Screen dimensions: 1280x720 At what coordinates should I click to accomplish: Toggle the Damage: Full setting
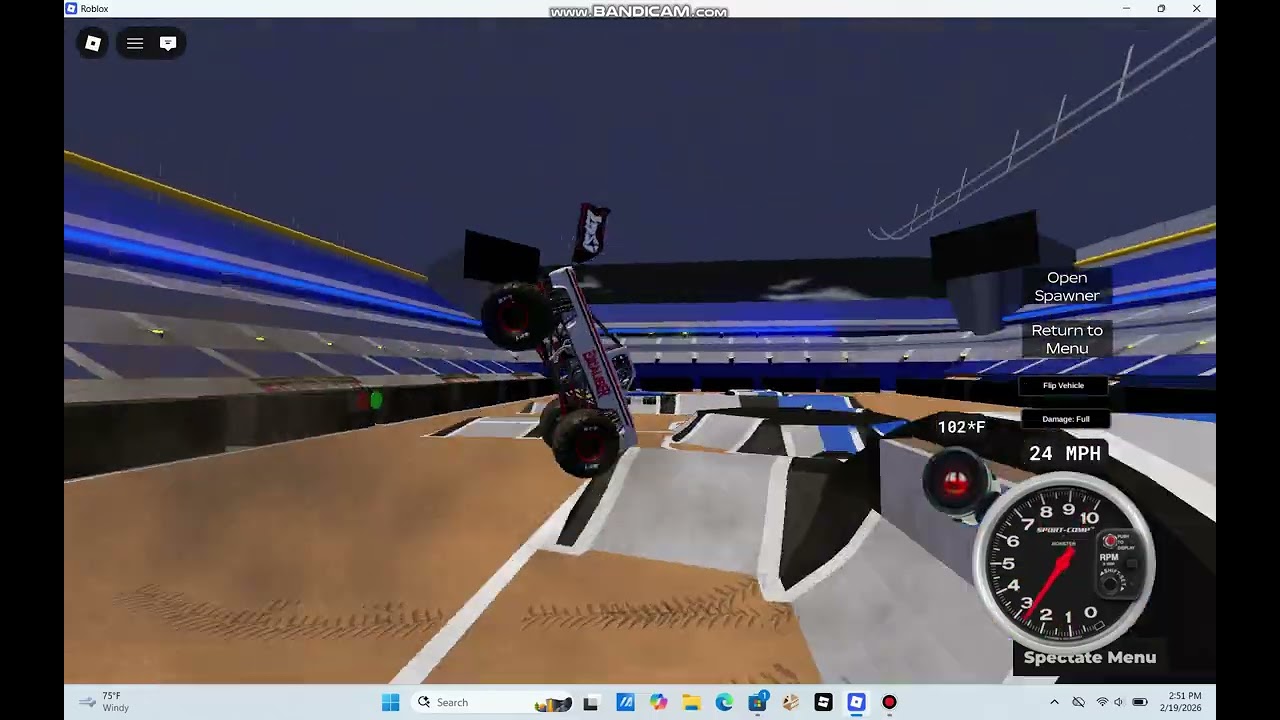(x=1066, y=419)
